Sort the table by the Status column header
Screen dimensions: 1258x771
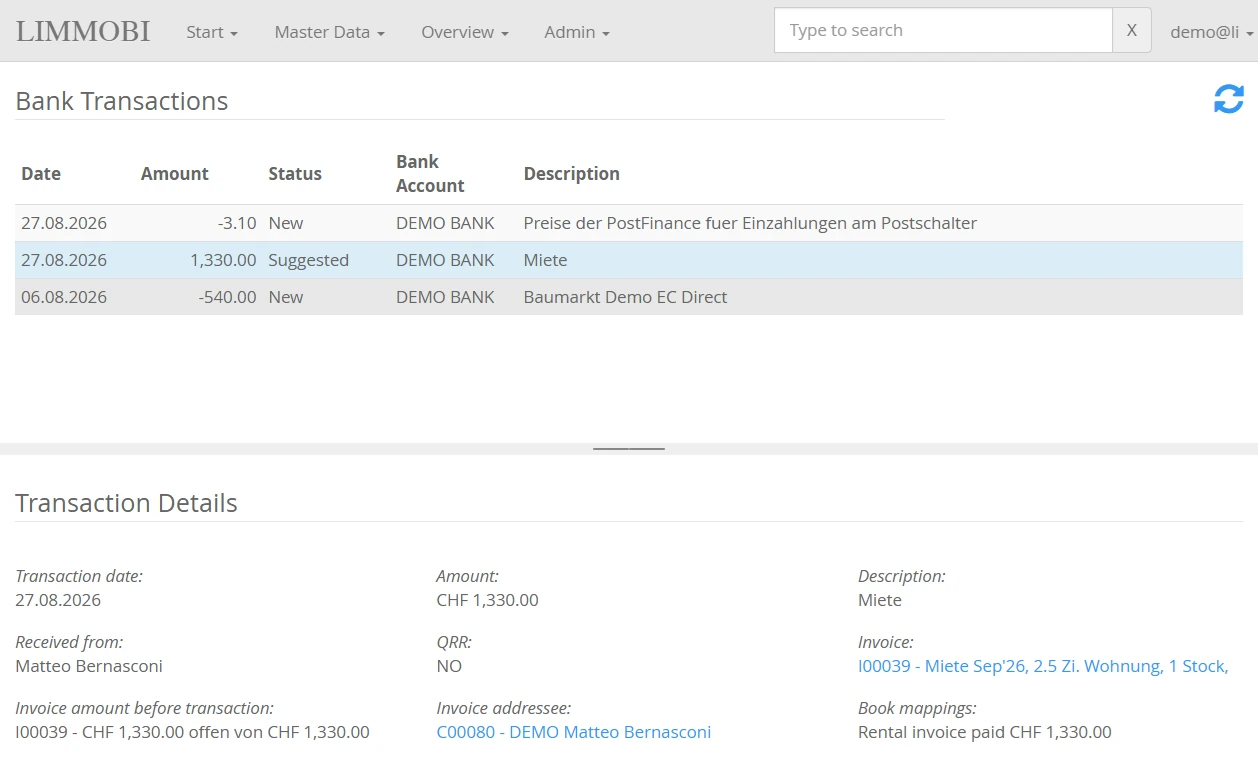pyautogui.click(x=295, y=174)
